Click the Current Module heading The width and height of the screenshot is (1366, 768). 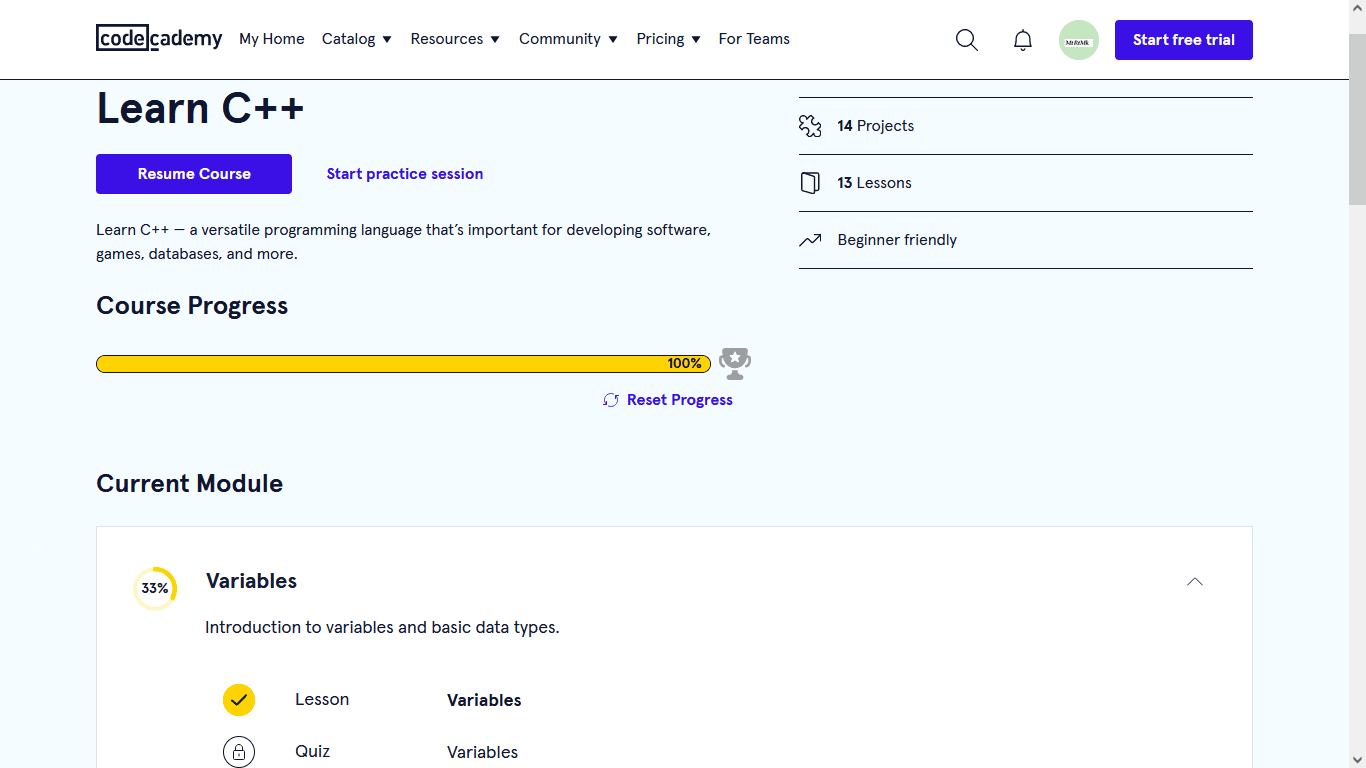click(x=190, y=484)
